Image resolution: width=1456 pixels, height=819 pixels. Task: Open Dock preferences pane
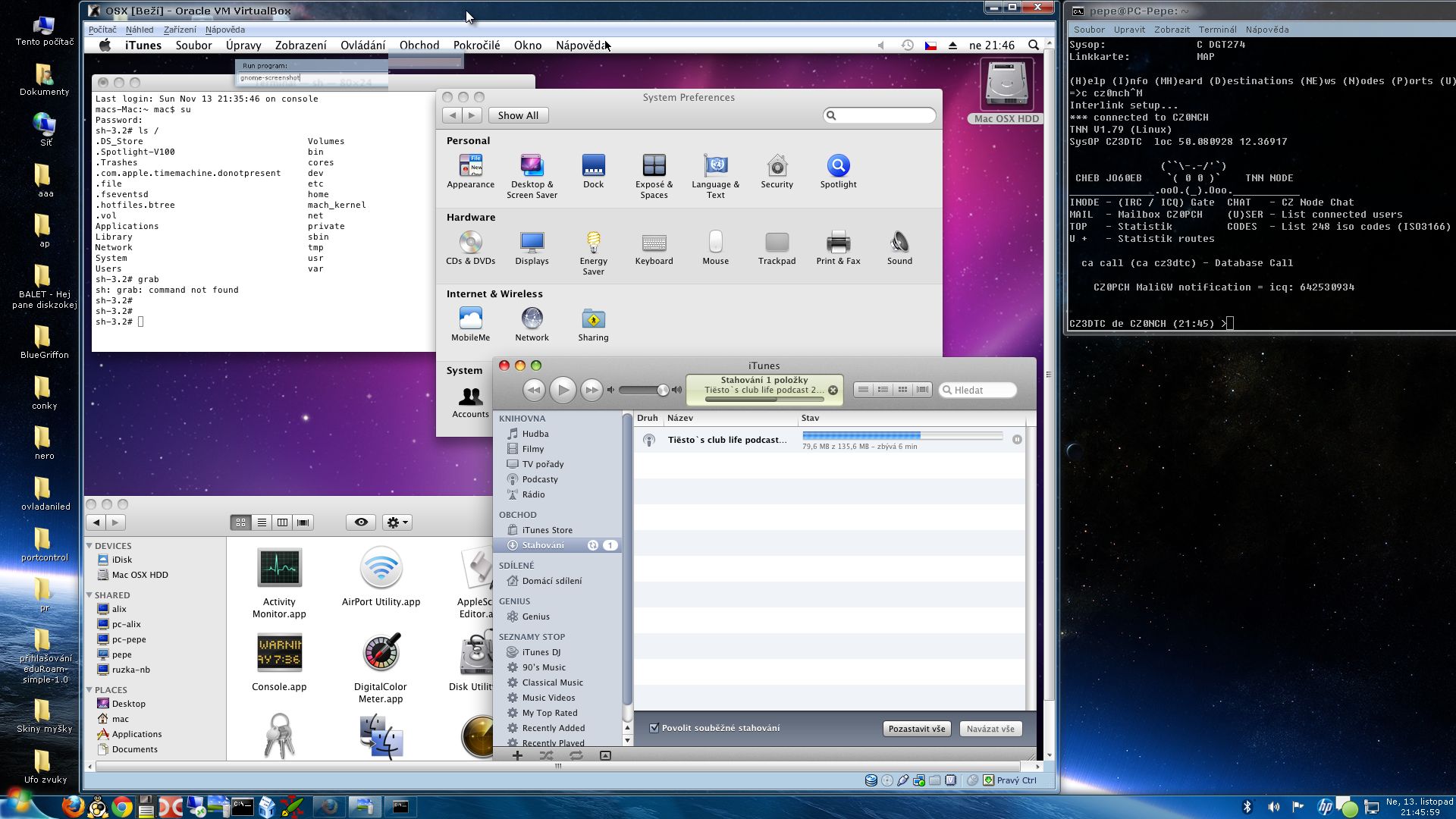pos(593,171)
